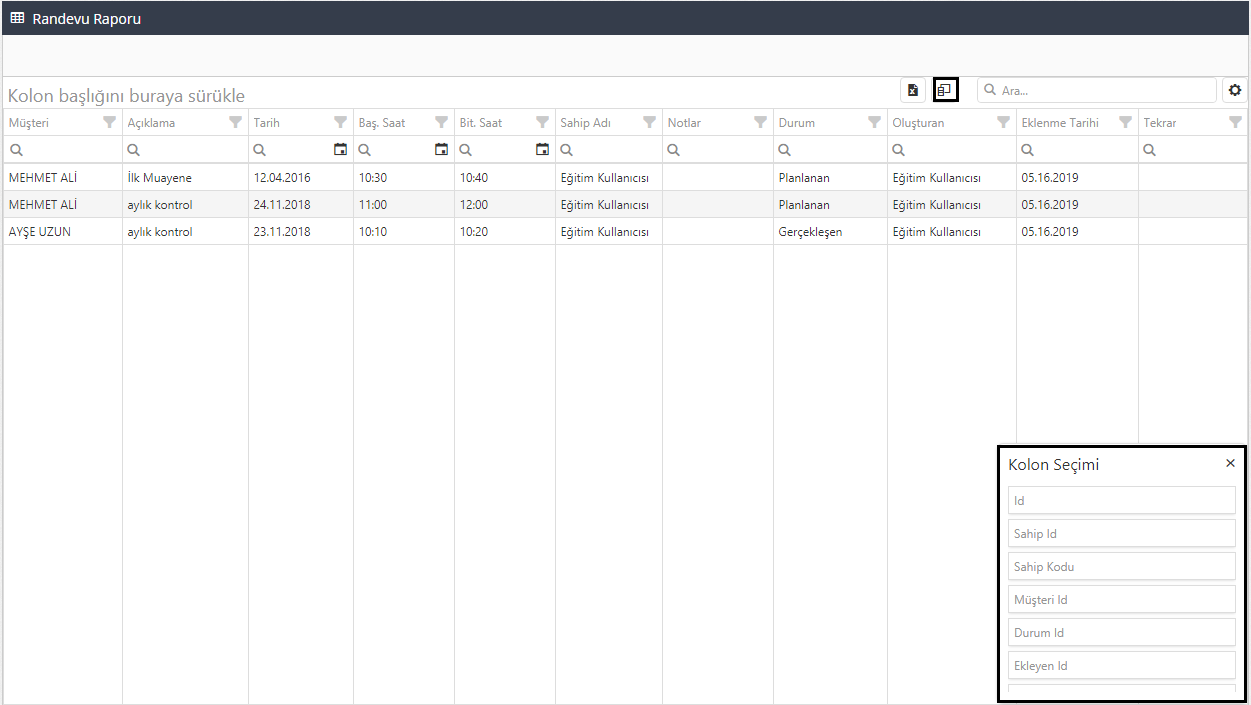Sort by Eklenme Tarihi column header

pos(1060,123)
